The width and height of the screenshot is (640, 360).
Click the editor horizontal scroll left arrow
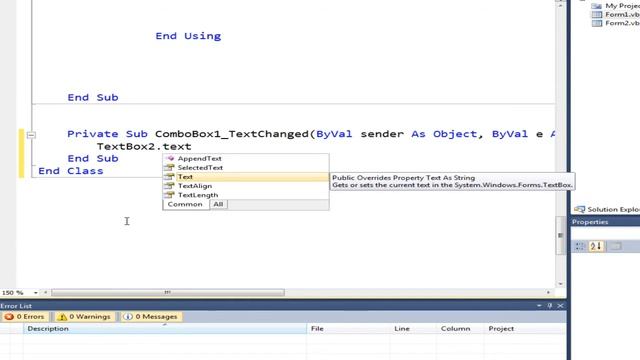[x=45, y=293]
